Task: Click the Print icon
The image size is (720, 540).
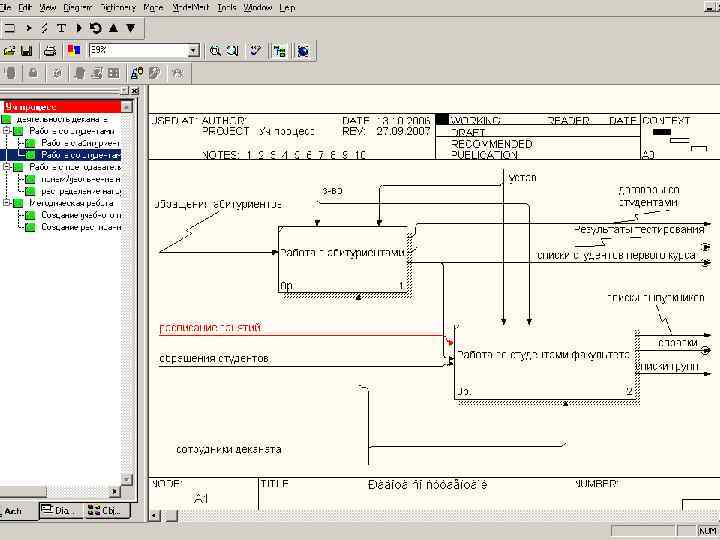Action: [50, 50]
